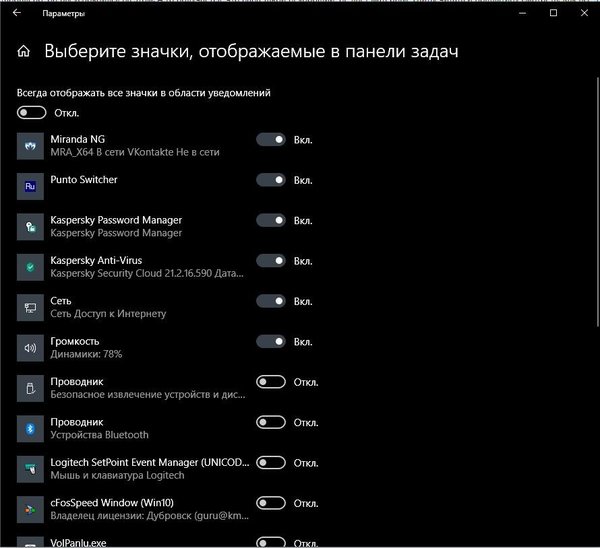This screenshot has height=548, width=600.
Task: Click the VolPanlu.exe label
Action: coord(78,543)
